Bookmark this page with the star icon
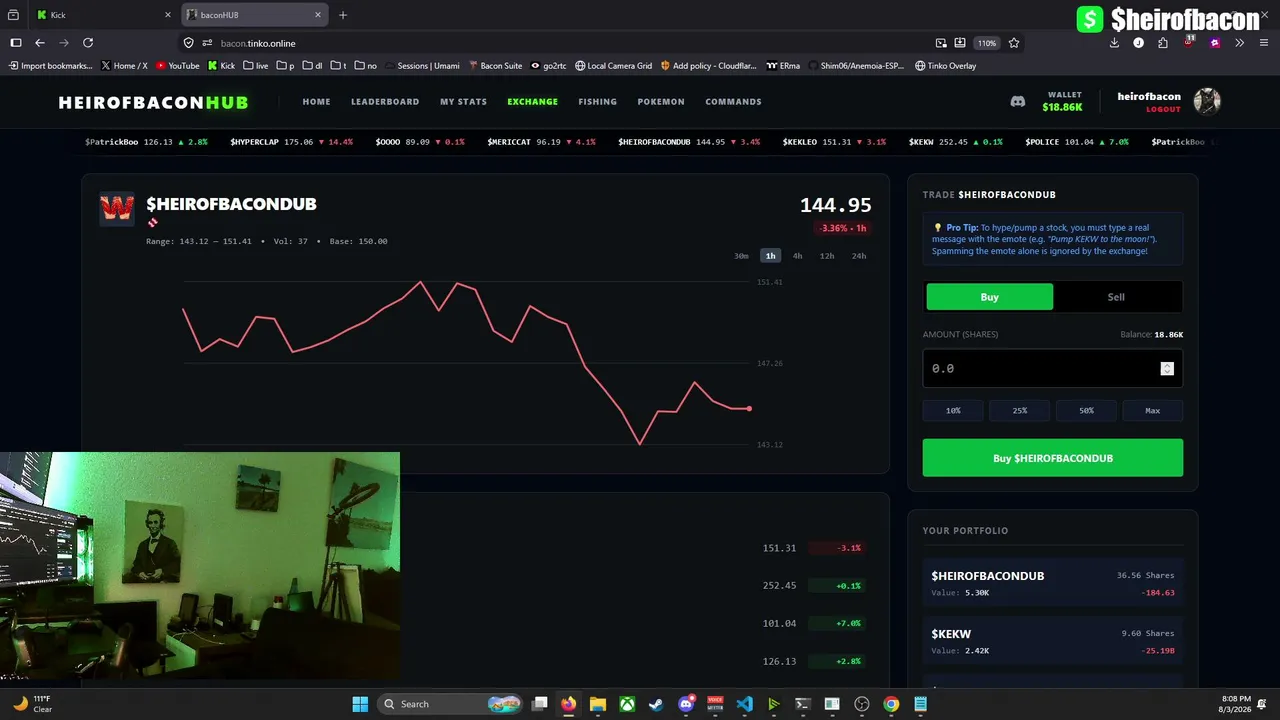This screenshot has width=1280, height=720. (x=1014, y=43)
